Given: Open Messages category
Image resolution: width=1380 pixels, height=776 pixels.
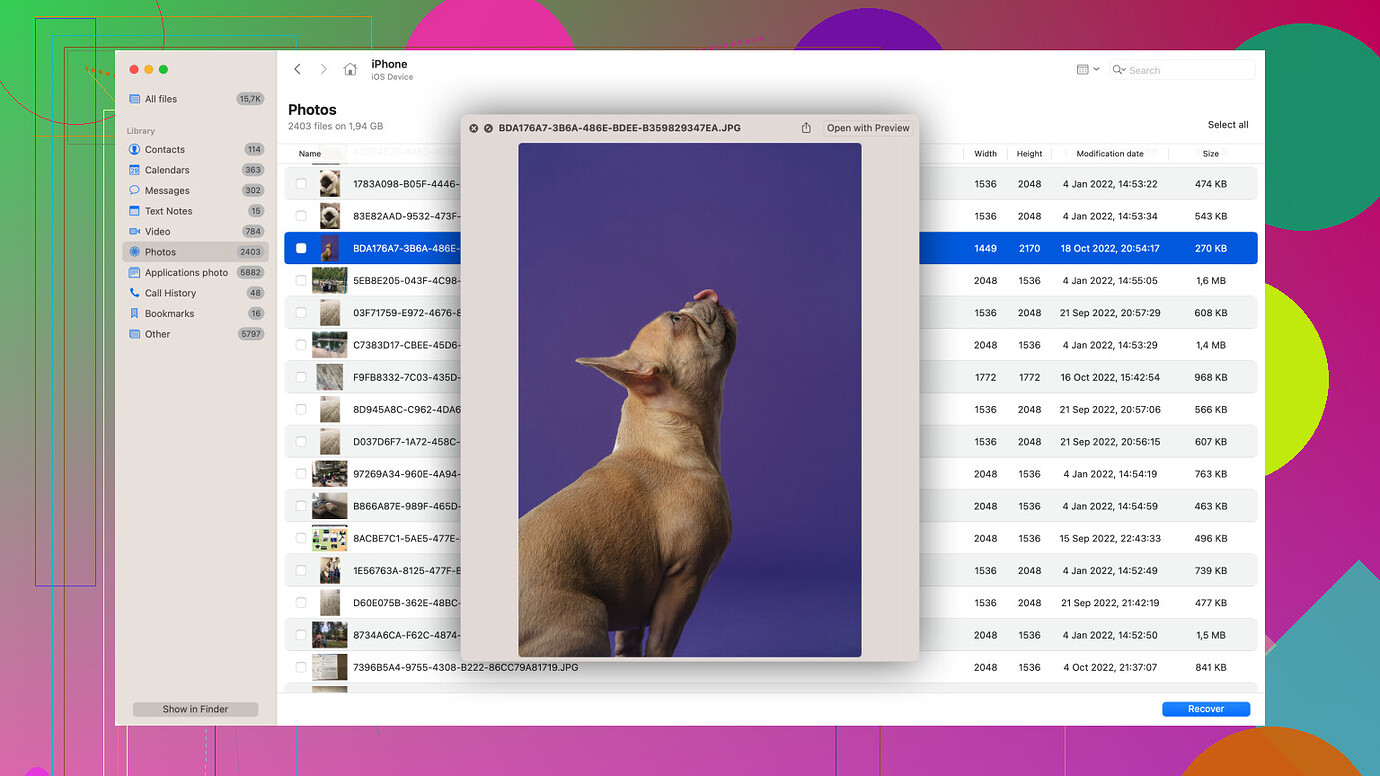Looking at the screenshot, I should click(196, 190).
